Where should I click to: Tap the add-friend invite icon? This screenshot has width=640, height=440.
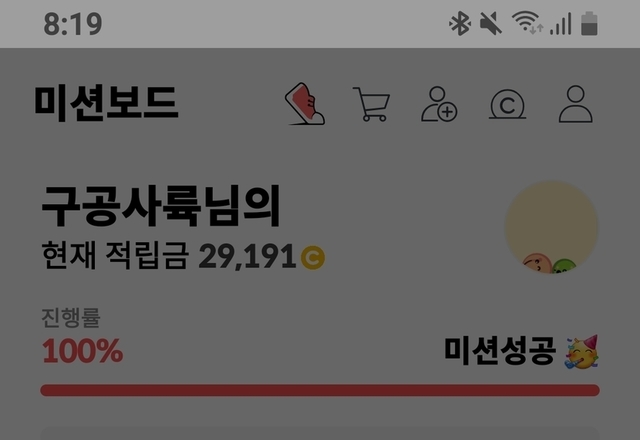[439, 104]
